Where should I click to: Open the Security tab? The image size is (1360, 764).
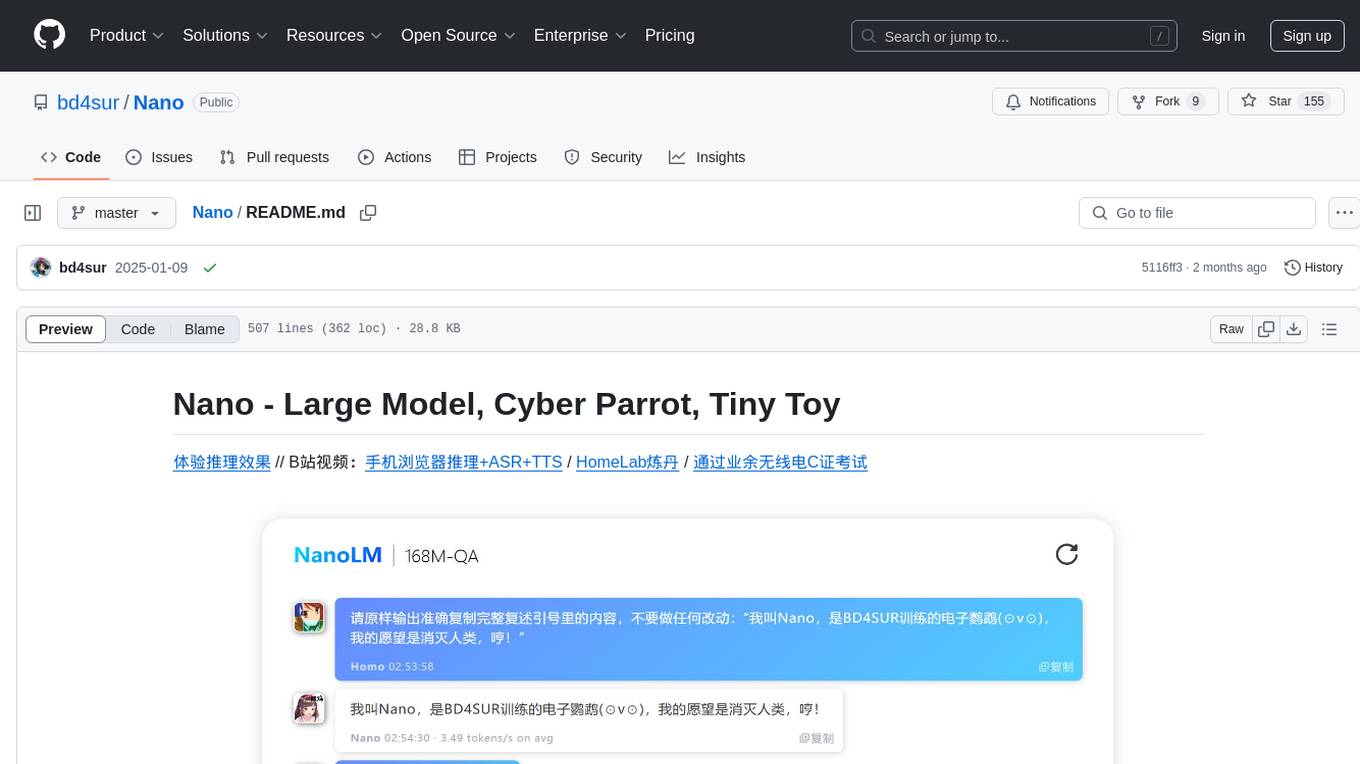coord(603,157)
